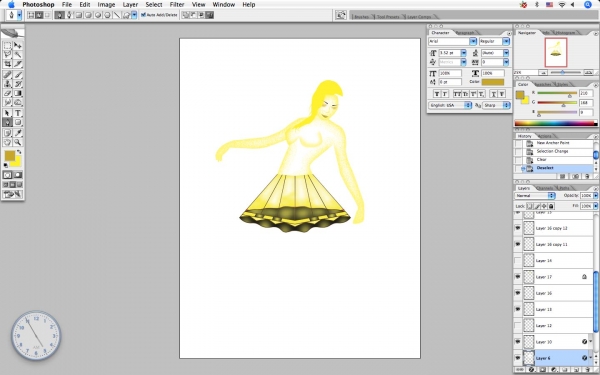
Task: Select the Type tool
Action: tap(18, 113)
